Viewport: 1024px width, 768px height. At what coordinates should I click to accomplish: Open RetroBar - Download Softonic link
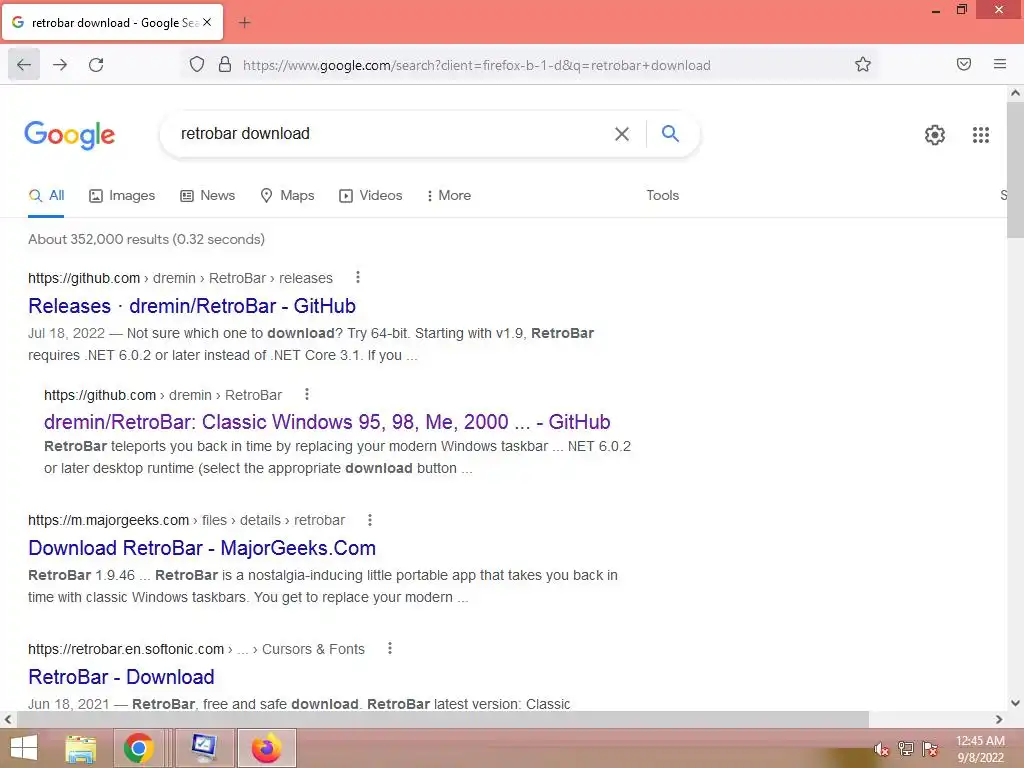point(121,677)
